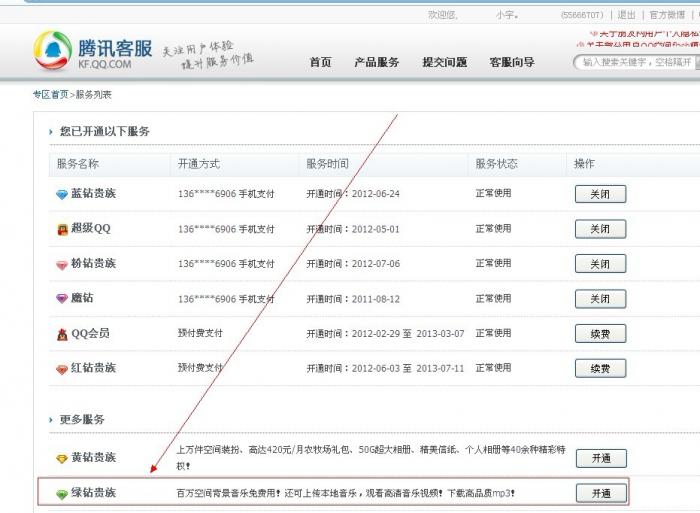700x513 pixels.
Task: Click the 开通方式 column header
Action: [x=199, y=164]
